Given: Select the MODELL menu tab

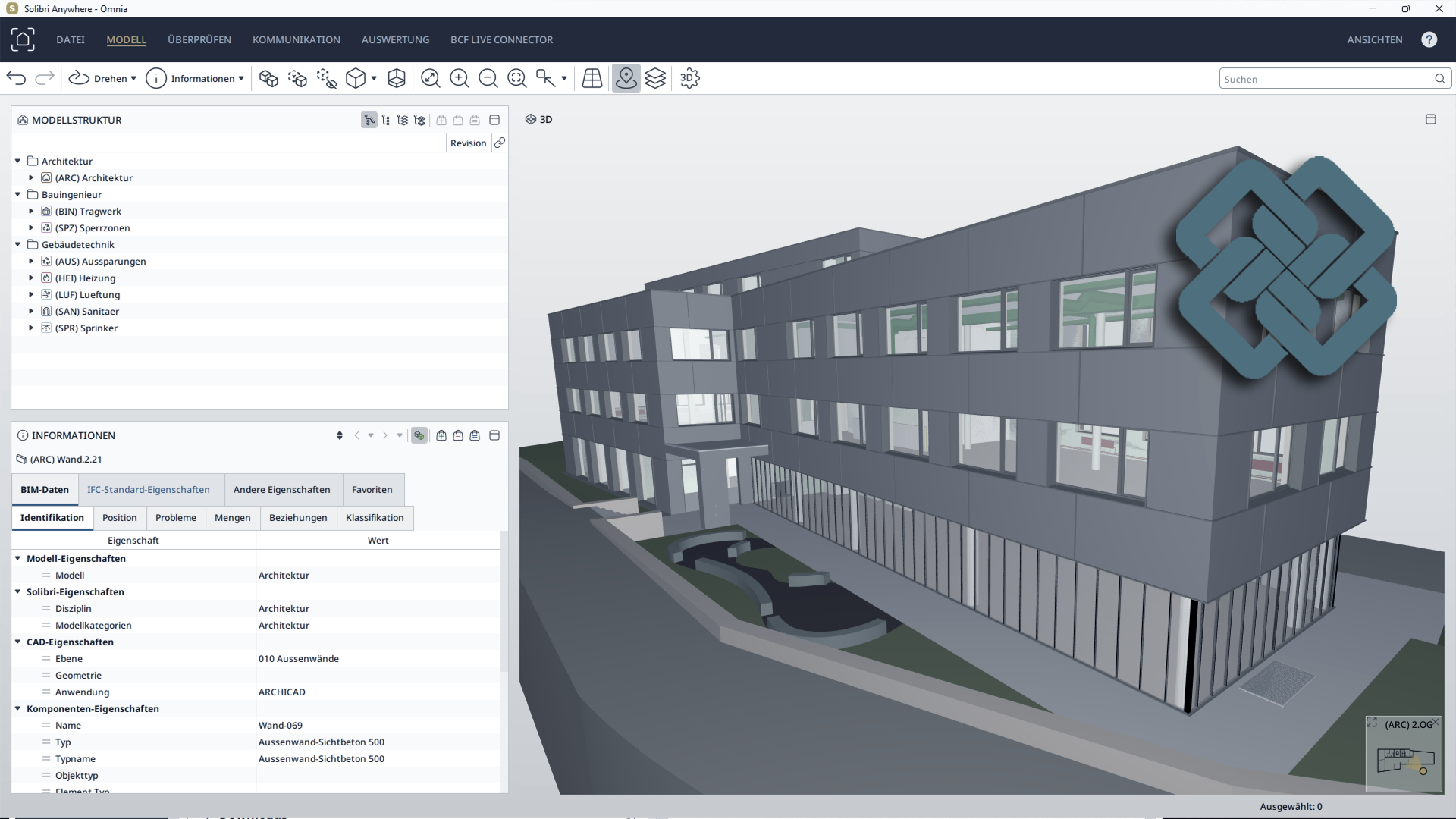Looking at the screenshot, I should pos(126,39).
